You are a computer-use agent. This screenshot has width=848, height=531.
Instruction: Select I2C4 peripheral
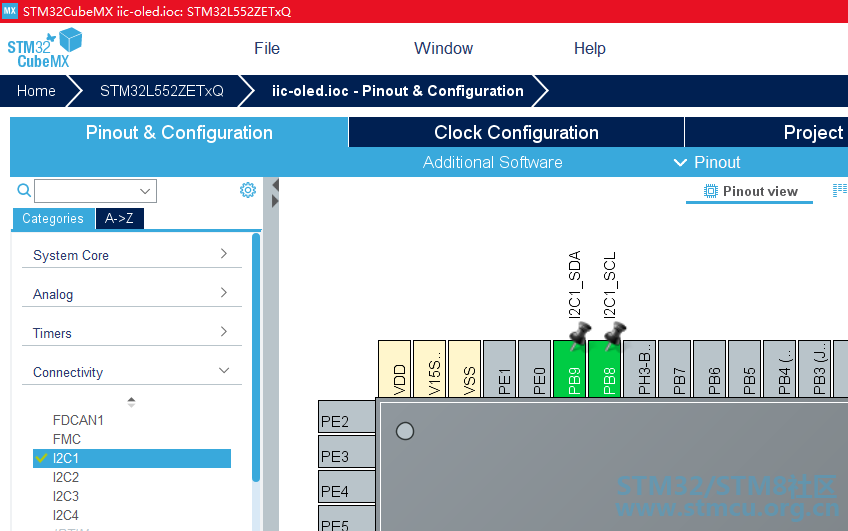coord(65,515)
